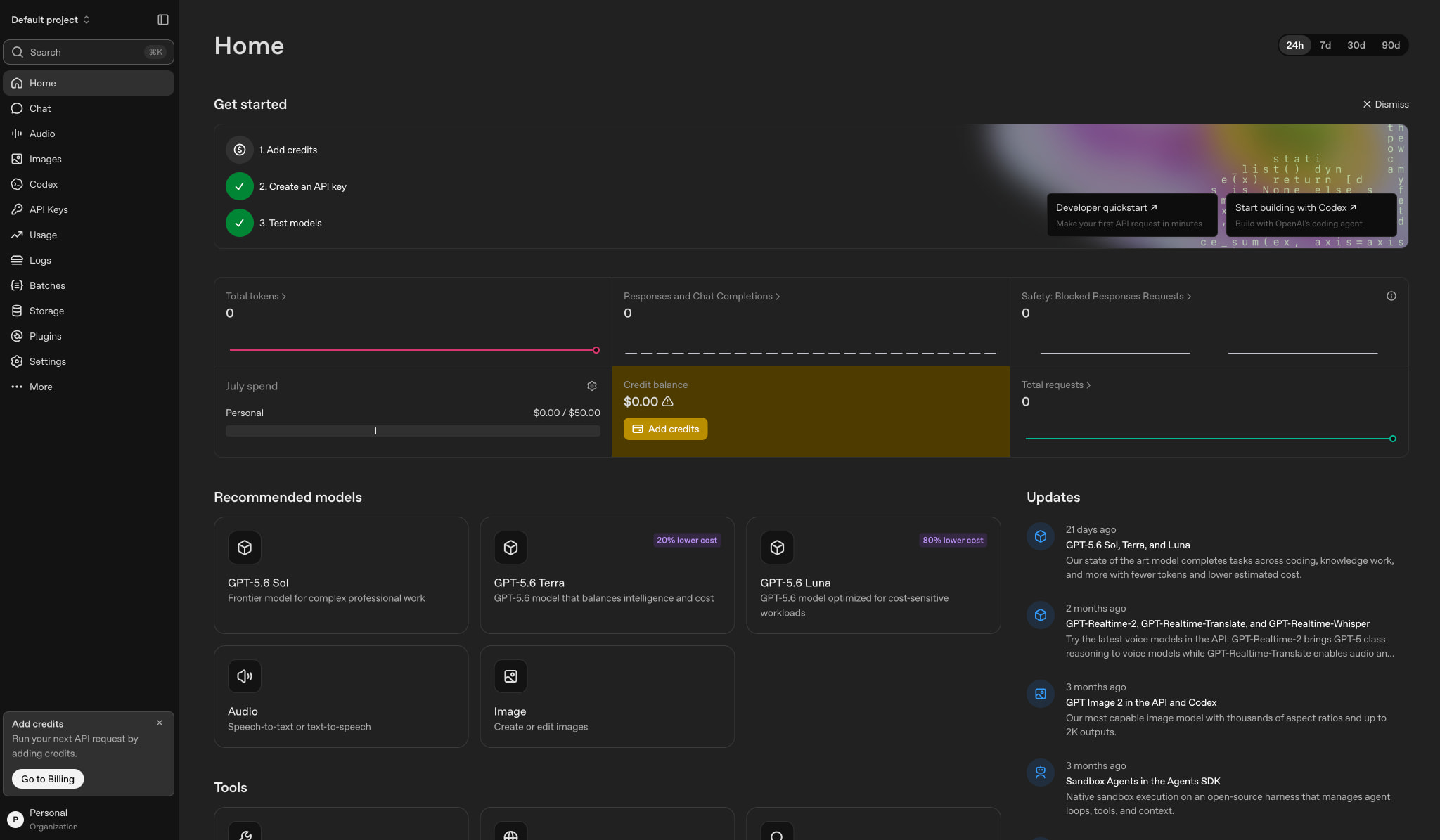Image resolution: width=1440 pixels, height=840 pixels.
Task: Expand Total tokens details chevron
Action: tap(284, 297)
